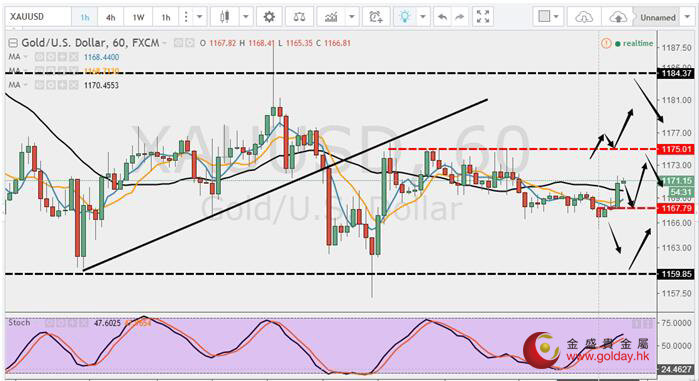Create an alert with alarm clock icon
Image resolution: width=699 pixels, height=381 pixels.
376,17
